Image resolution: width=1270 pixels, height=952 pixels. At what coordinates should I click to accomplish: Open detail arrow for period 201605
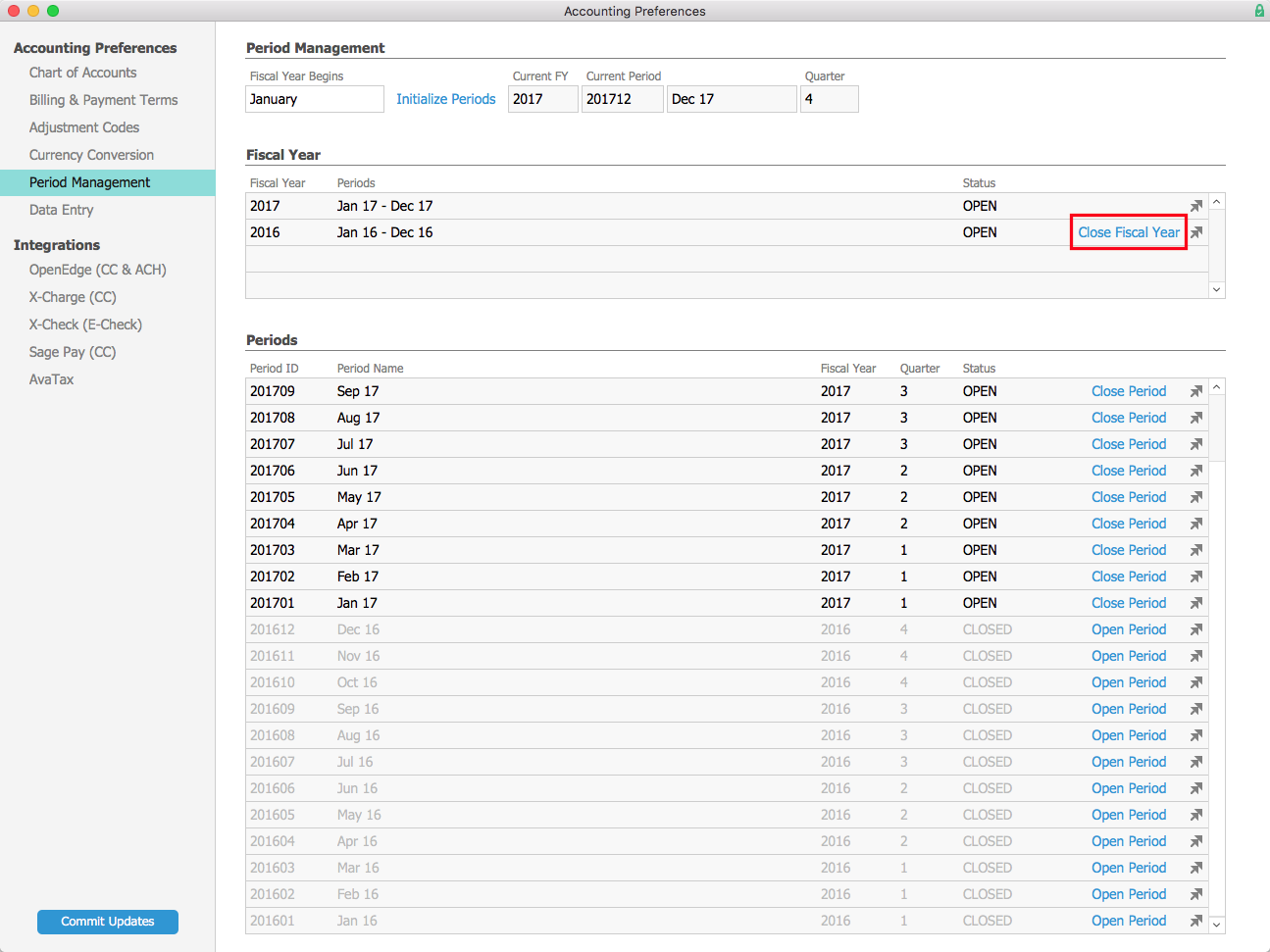[x=1196, y=815]
